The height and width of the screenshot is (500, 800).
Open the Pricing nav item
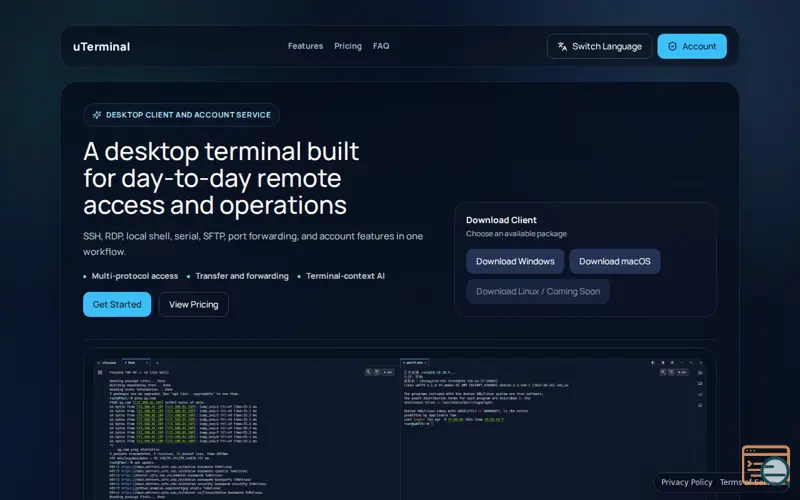348,46
